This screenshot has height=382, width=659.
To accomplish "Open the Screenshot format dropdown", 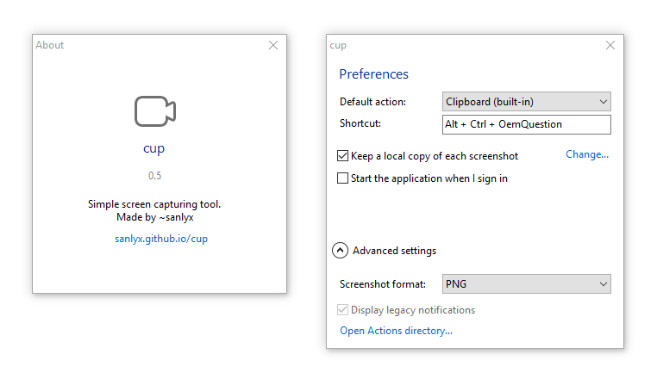I will coord(526,284).
